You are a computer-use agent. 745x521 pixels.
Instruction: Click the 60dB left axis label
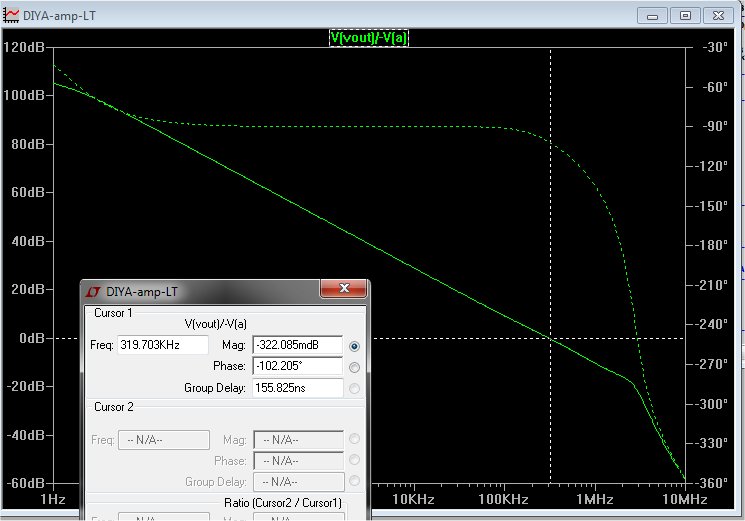28,193
